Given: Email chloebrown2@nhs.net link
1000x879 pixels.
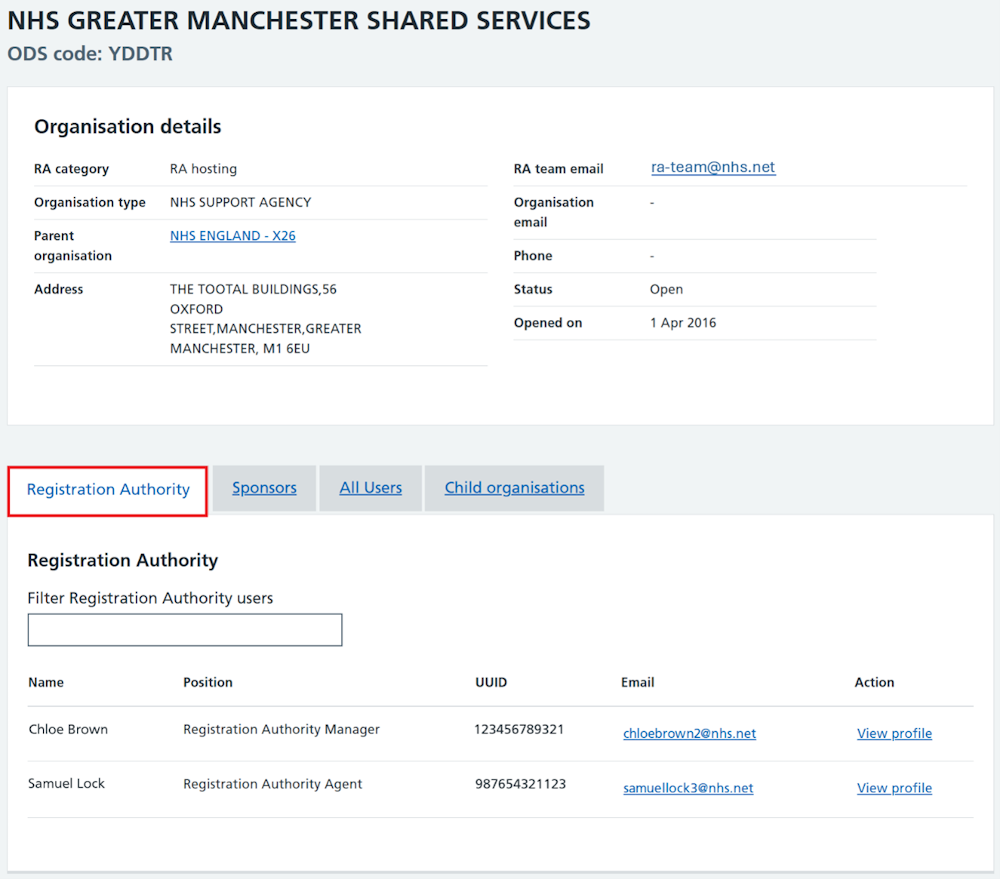Looking at the screenshot, I should [x=689, y=733].
